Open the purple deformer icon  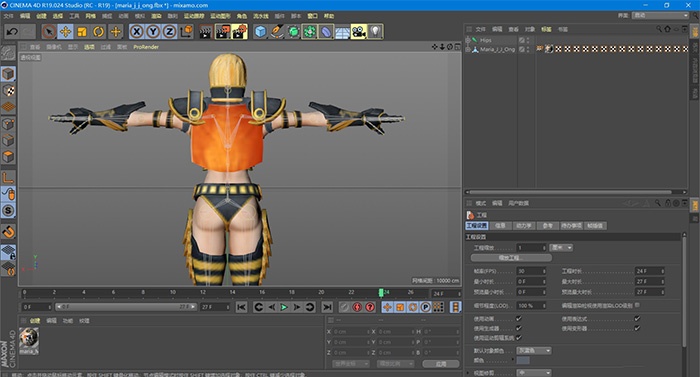pyautogui.click(x=326, y=32)
